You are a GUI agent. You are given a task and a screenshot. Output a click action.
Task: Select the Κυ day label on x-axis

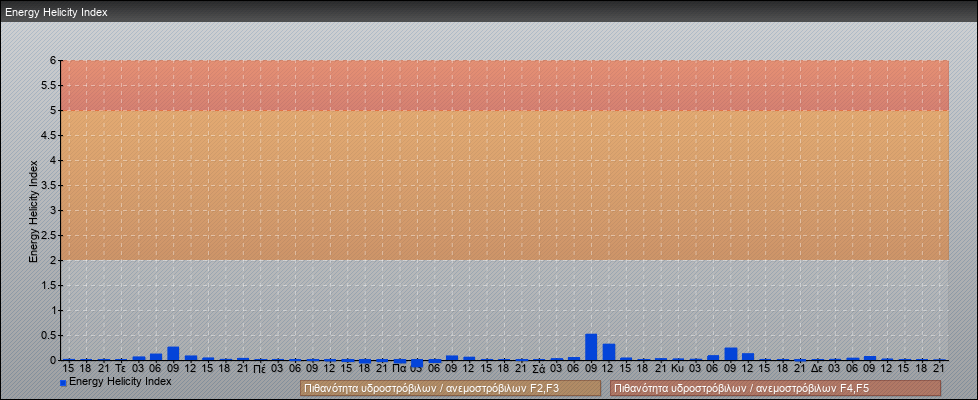click(x=677, y=369)
